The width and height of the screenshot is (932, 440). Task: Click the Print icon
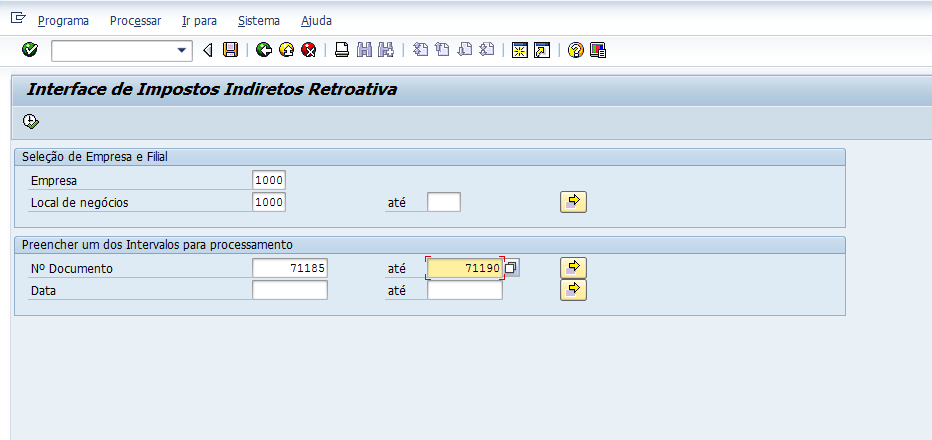342,50
